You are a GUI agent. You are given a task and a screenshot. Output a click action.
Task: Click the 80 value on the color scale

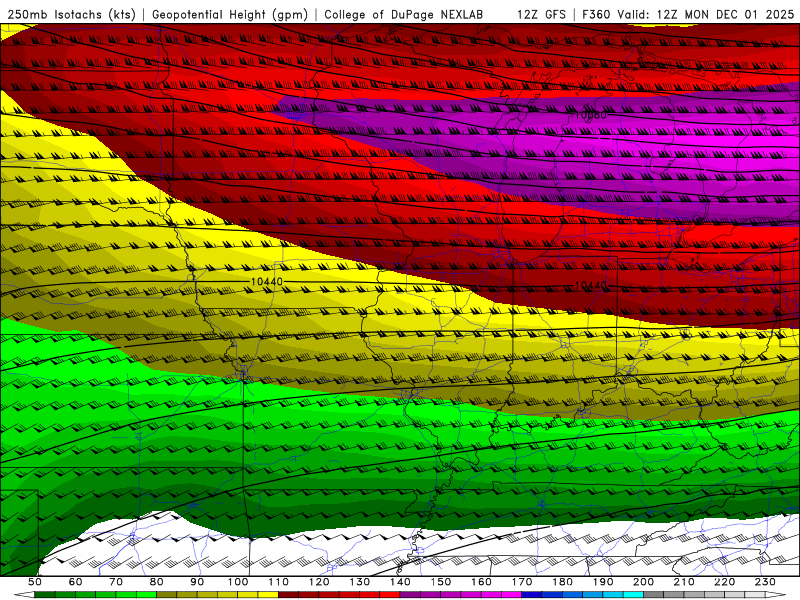[157, 582]
